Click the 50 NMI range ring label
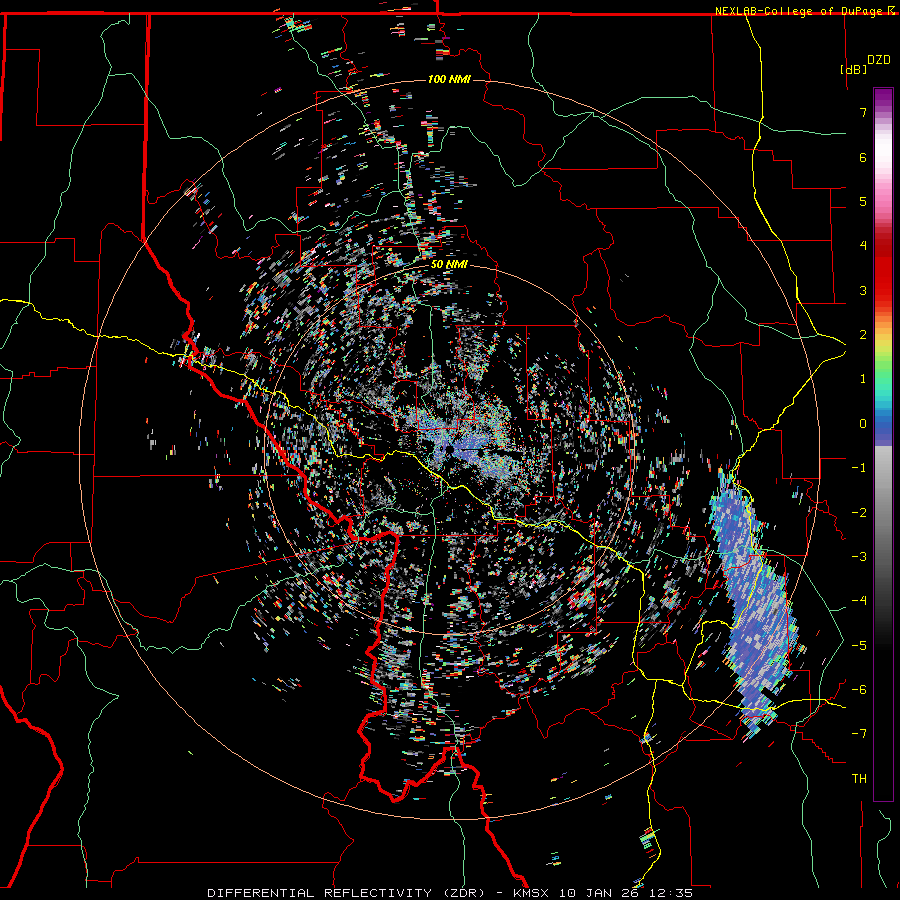900x900 pixels. pyautogui.click(x=449, y=265)
